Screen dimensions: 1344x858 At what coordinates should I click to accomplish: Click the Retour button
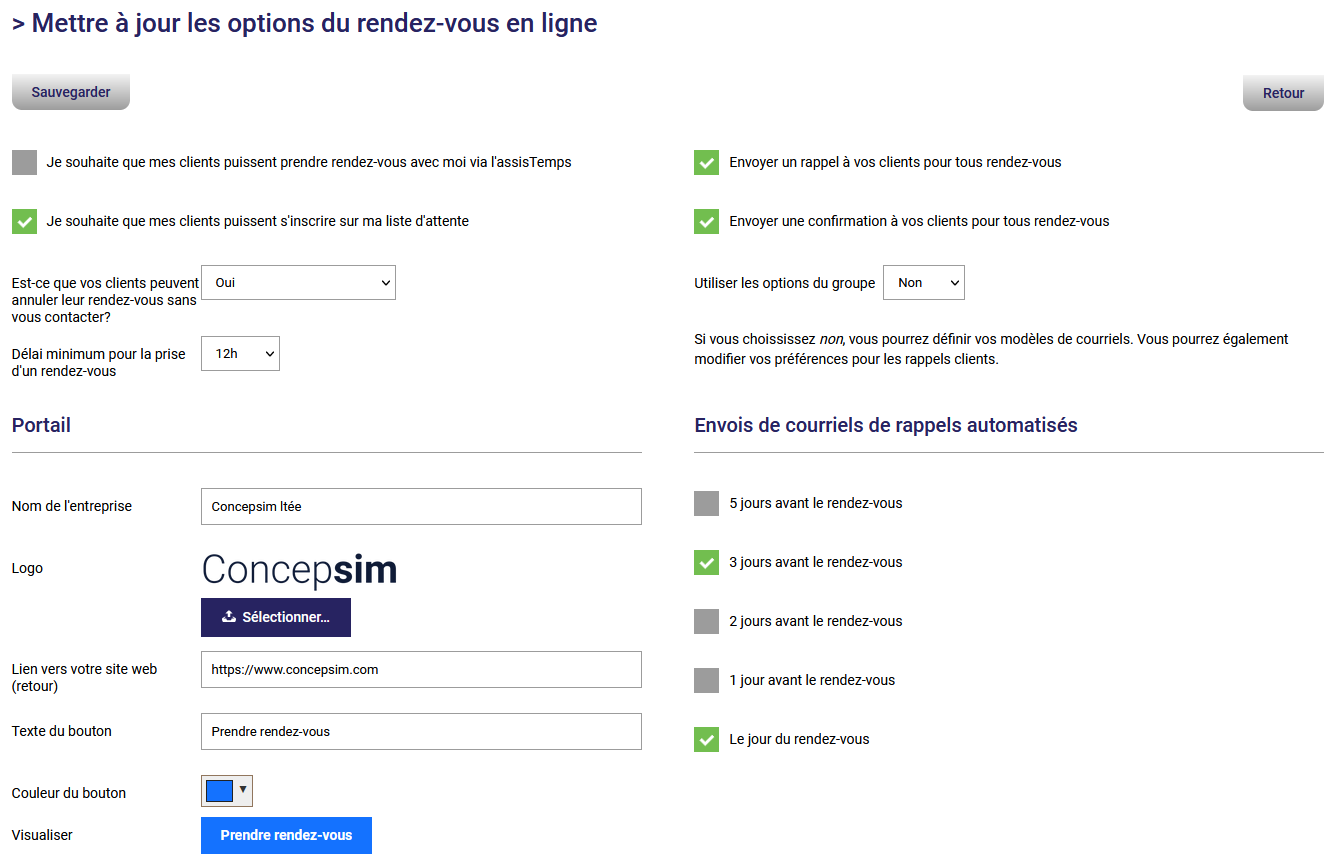pos(1283,93)
